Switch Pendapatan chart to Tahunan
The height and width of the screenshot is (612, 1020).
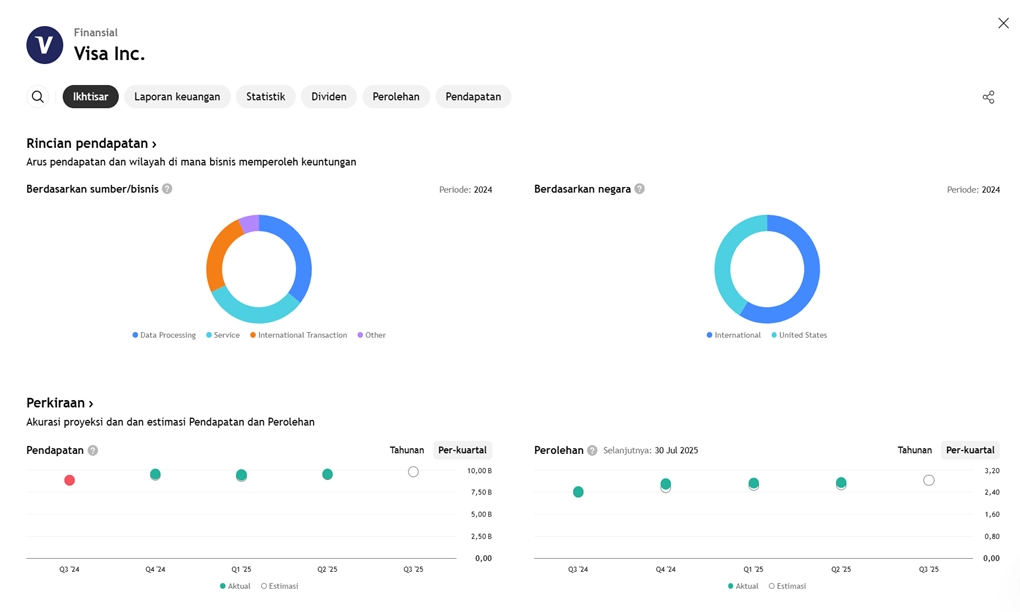tap(407, 450)
